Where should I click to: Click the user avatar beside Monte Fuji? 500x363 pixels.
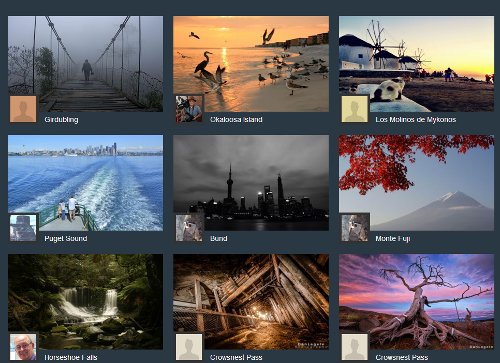(355, 228)
